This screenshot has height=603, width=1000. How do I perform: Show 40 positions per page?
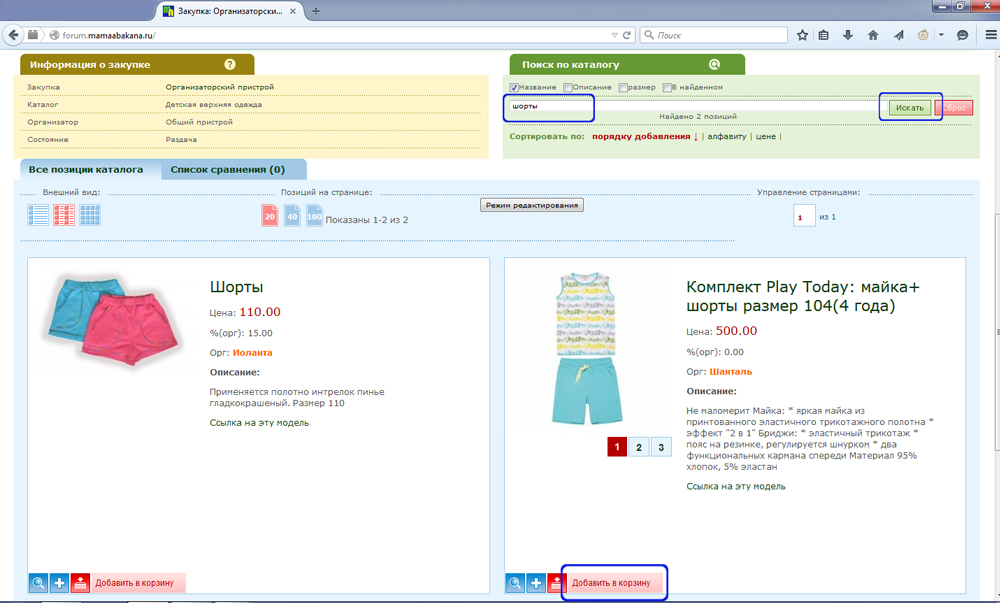(x=292, y=215)
